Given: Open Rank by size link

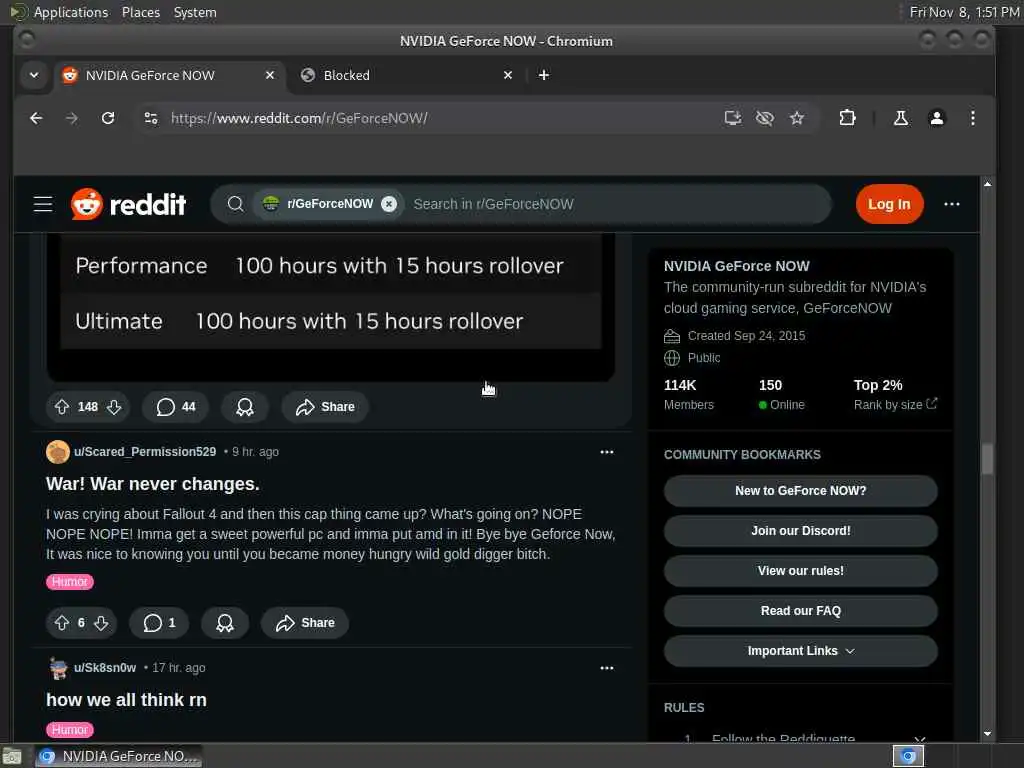Looking at the screenshot, I should click(x=895, y=405).
